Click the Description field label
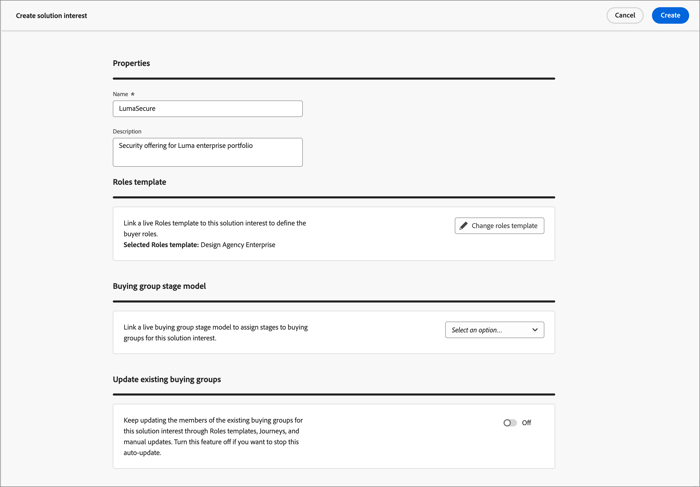700x487 pixels. click(x=127, y=131)
